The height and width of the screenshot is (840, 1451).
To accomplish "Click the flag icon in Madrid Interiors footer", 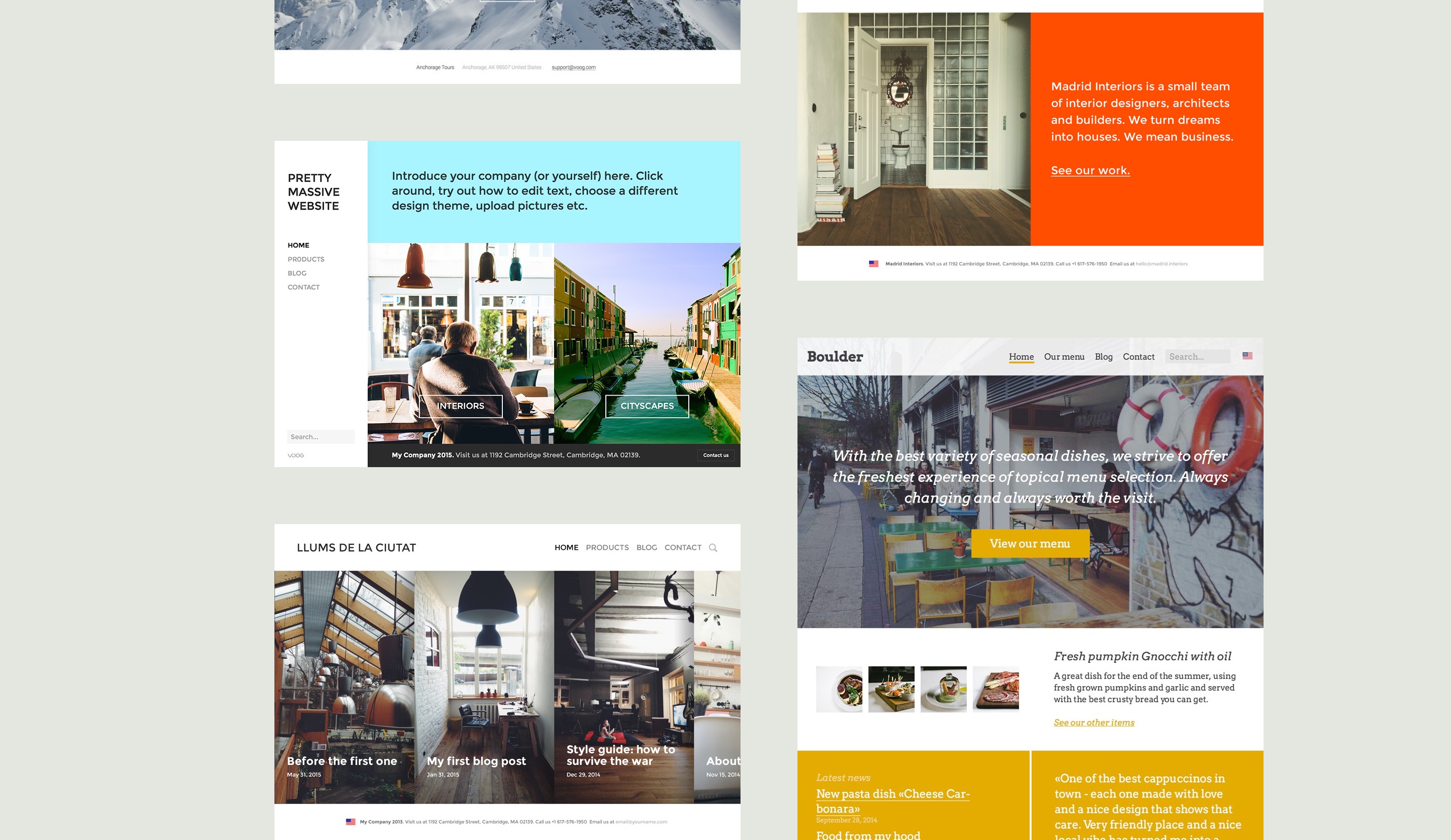I will click(x=874, y=264).
